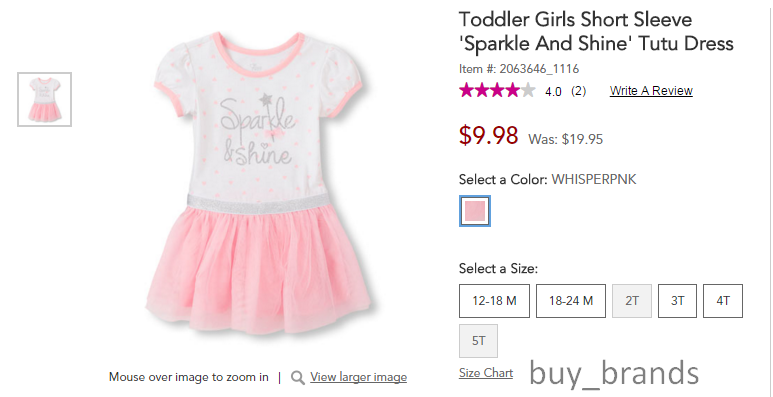The height and width of the screenshot is (397, 773).
Task: Select size 12-18 M
Action: (494, 301)
